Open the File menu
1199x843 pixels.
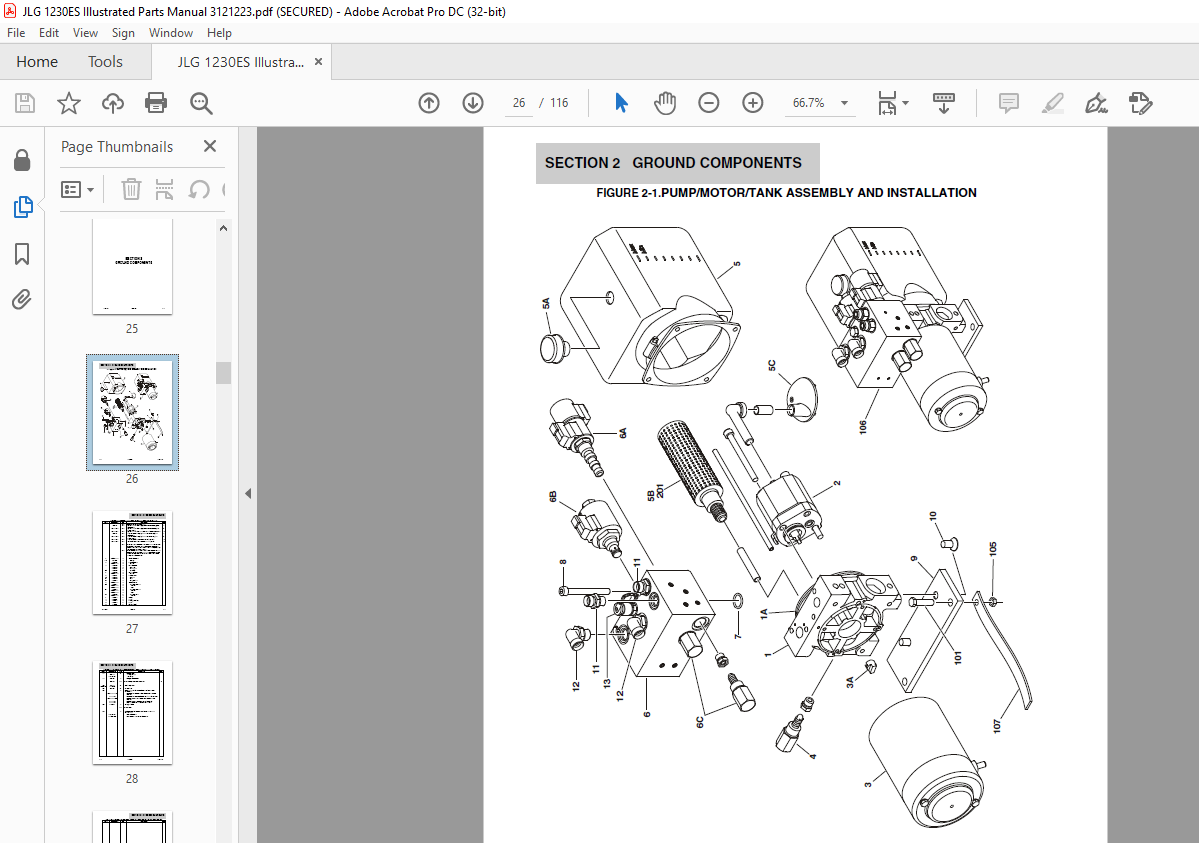16,33
